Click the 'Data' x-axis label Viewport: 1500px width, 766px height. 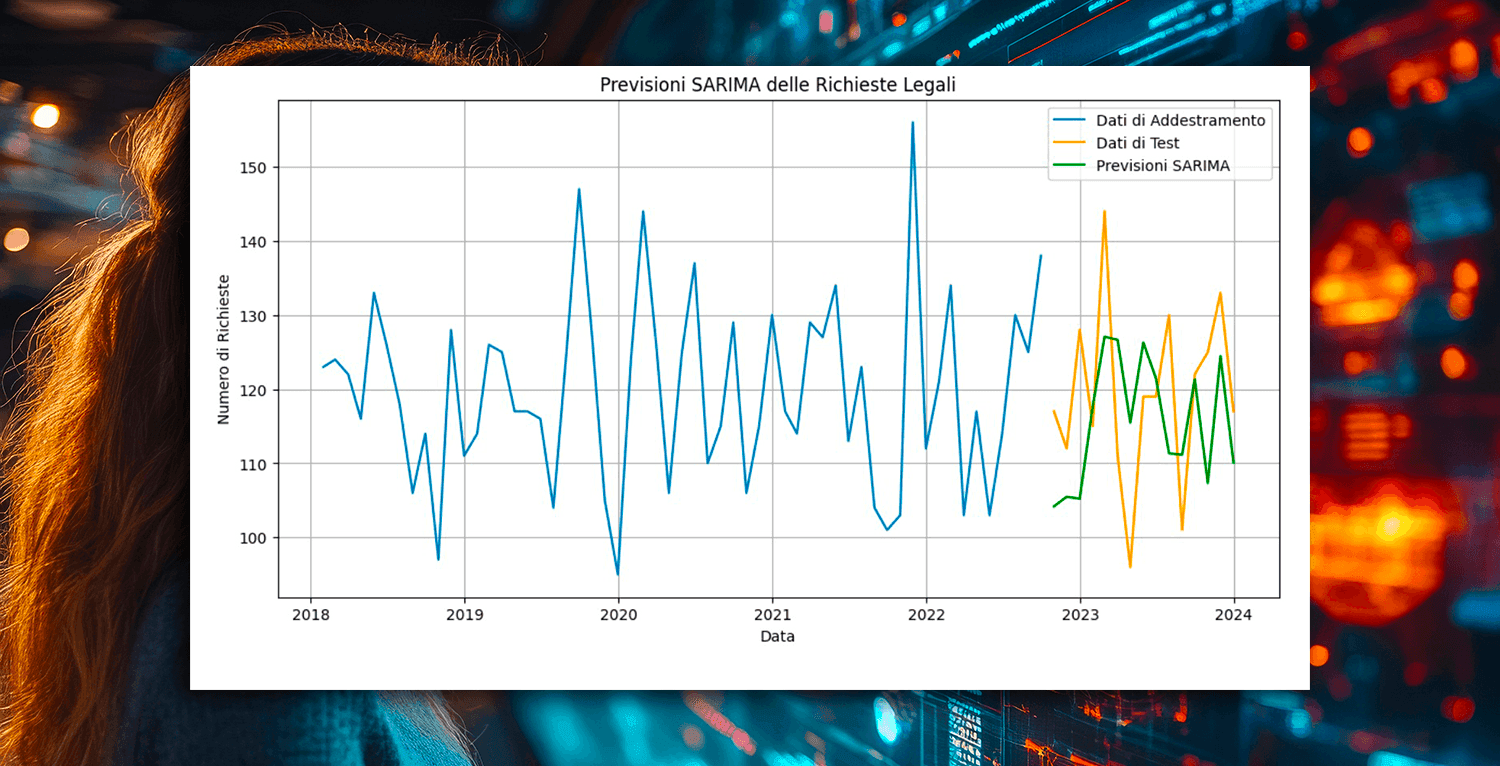click(x=777, y=636)
